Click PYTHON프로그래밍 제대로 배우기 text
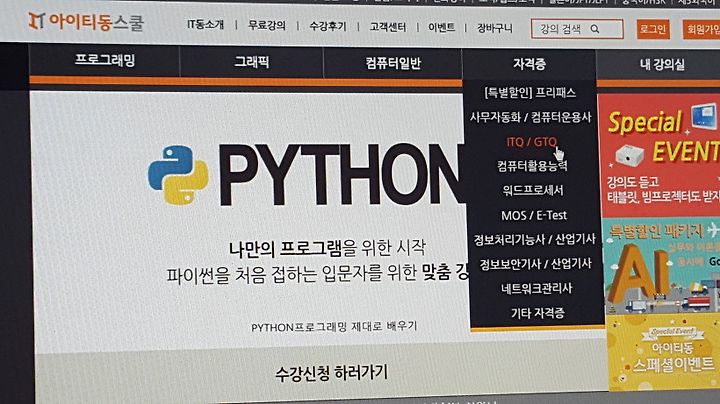 coord(334,326)
